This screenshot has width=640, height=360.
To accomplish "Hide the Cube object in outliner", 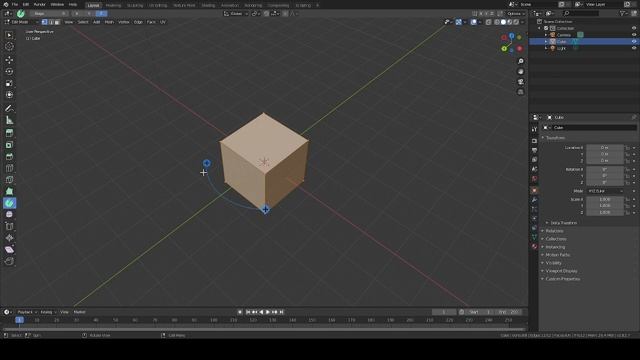I will [634, 41].
